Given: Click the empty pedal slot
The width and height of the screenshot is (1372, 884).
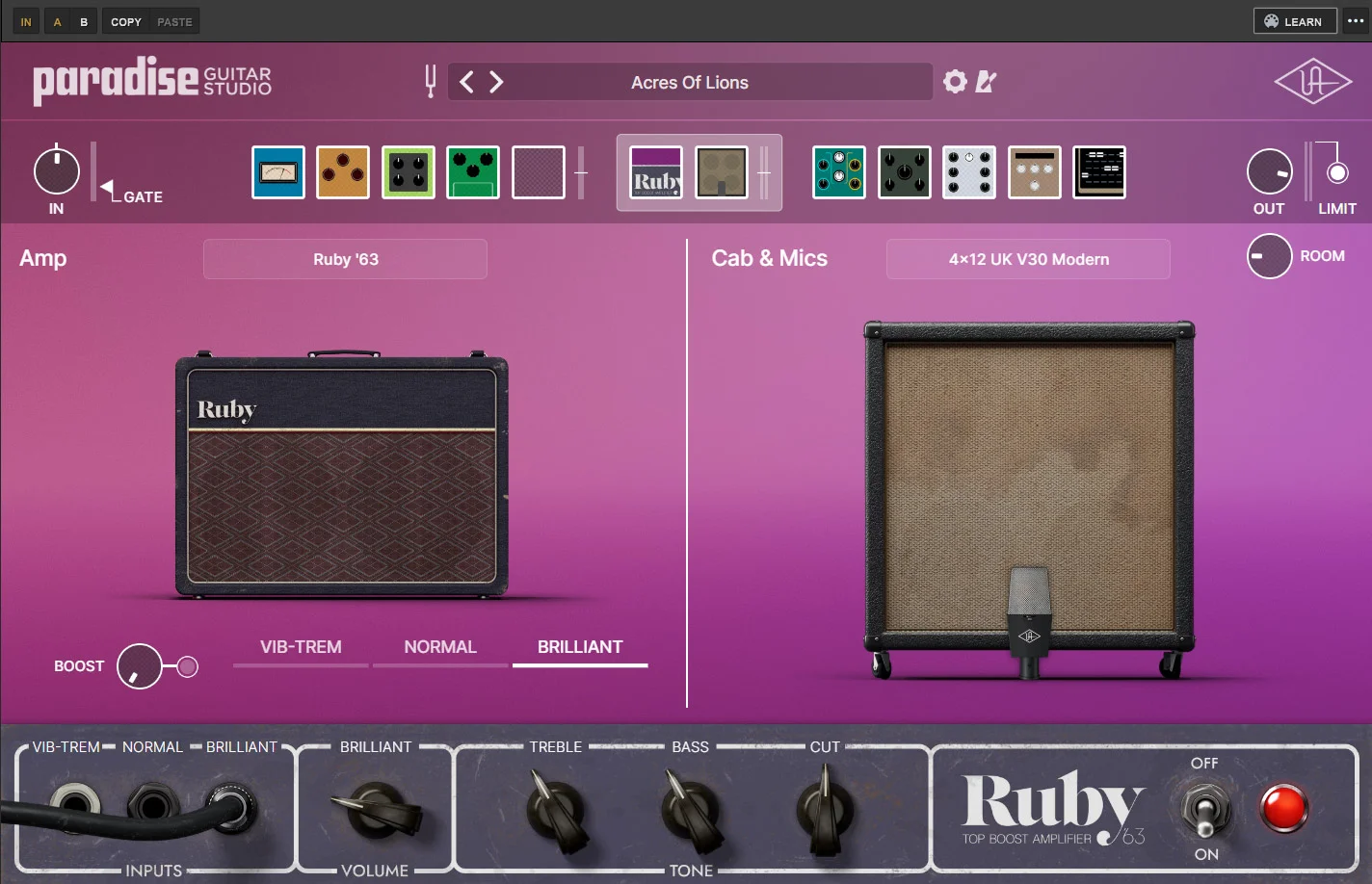Looking at the screenshot, I should point(539,172).
